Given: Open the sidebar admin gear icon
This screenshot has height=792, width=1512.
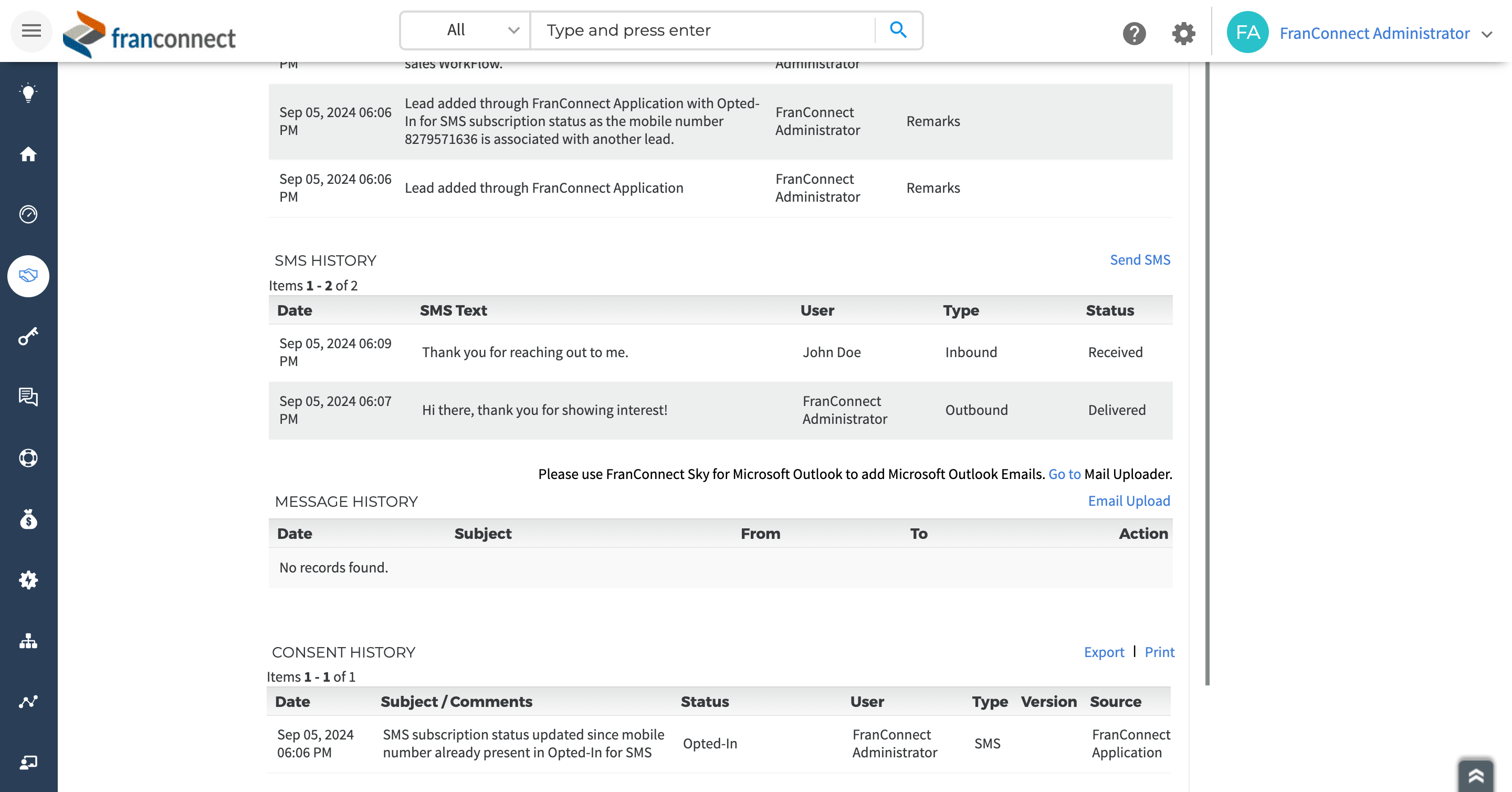Looking at the screenshot, I should pyautogui.click(x=28, y=580).
